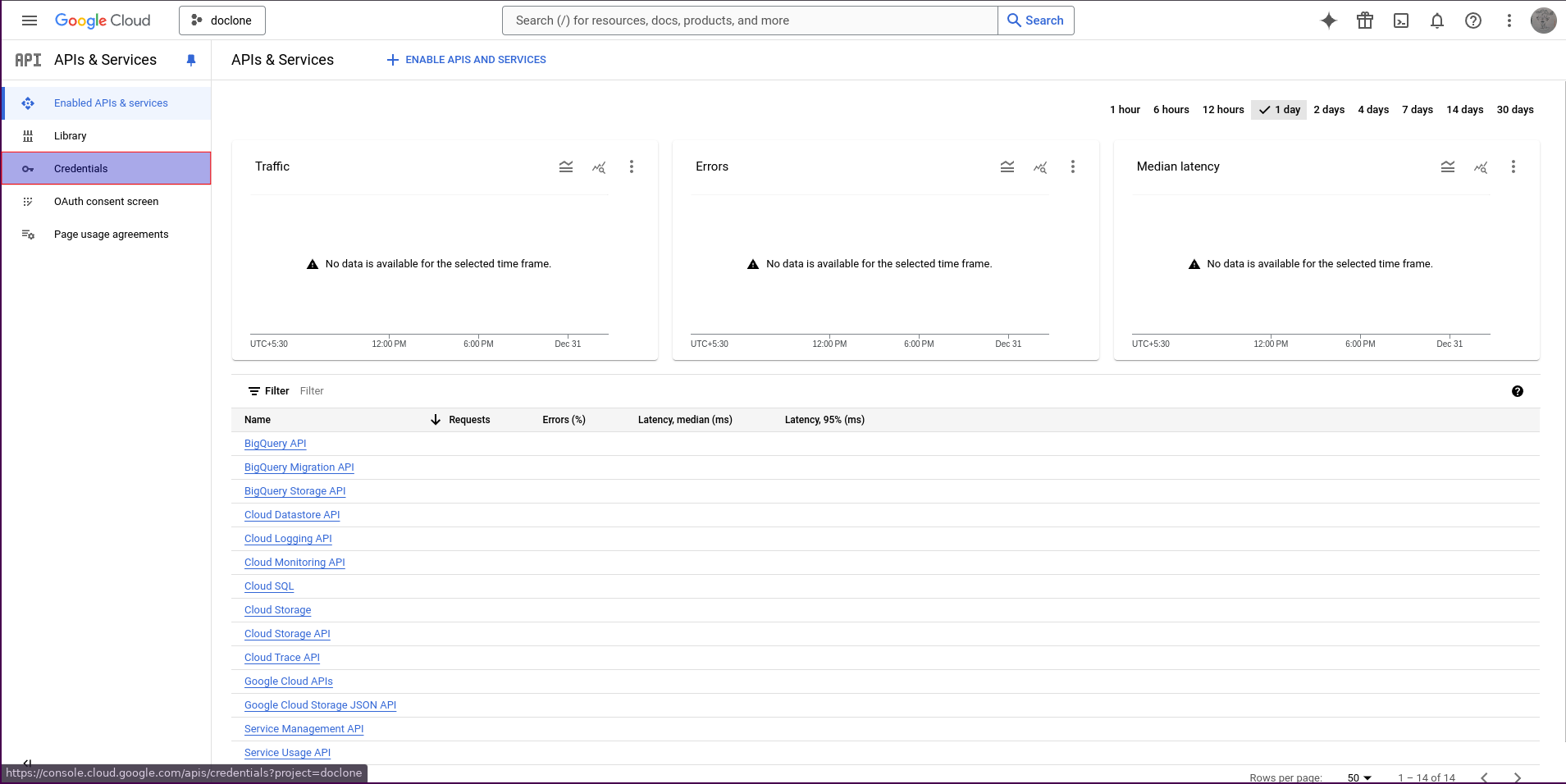Open the help question mark menu
The height and width of the screenshot is (784, 1566).
click(1472, 21)
